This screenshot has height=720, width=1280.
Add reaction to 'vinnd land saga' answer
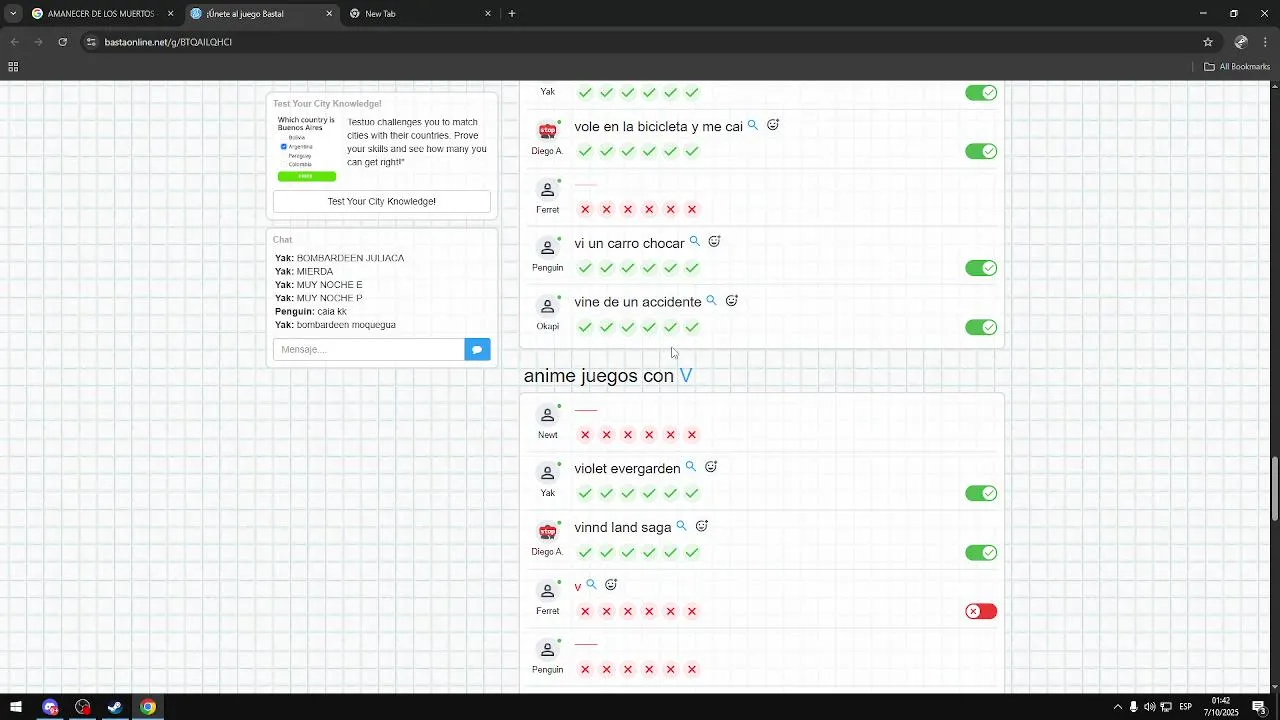(702, 526)
